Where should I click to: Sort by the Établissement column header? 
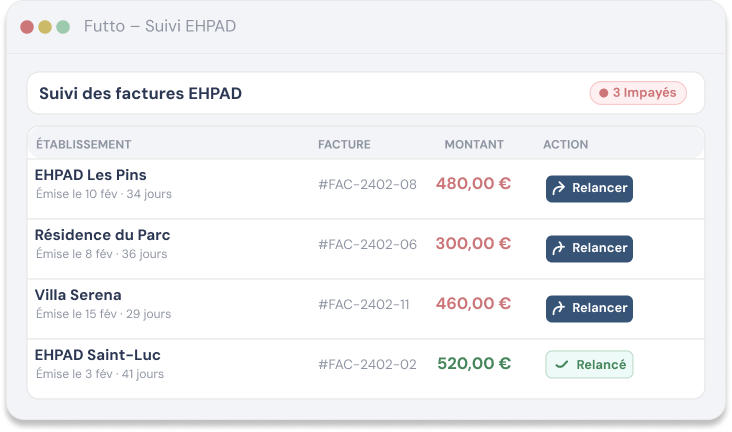point(84,144)
